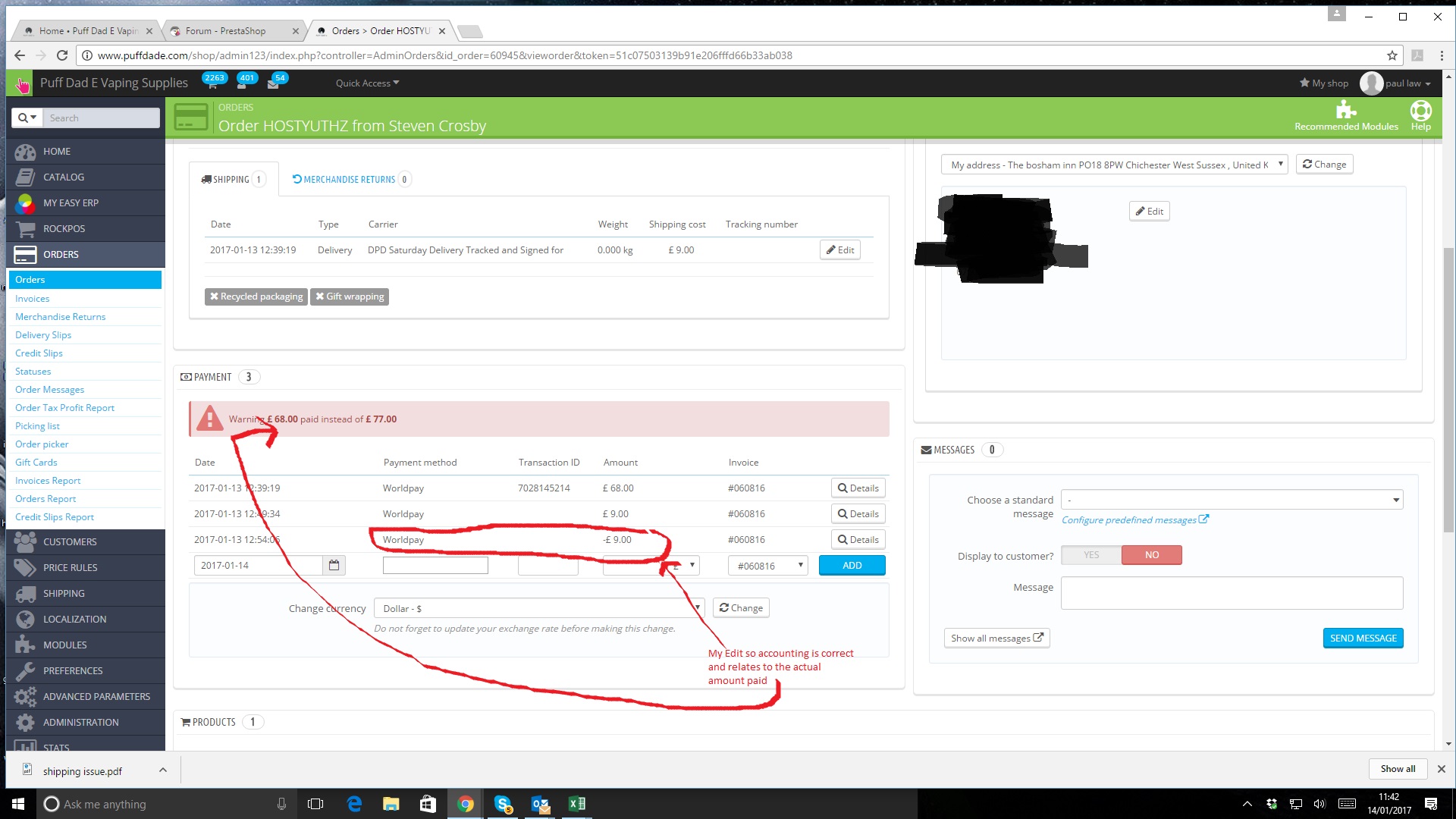This screenshot has width=1456, height=819.
Task: Click the calendar icon beside payment date
Action: pos(334,565)
